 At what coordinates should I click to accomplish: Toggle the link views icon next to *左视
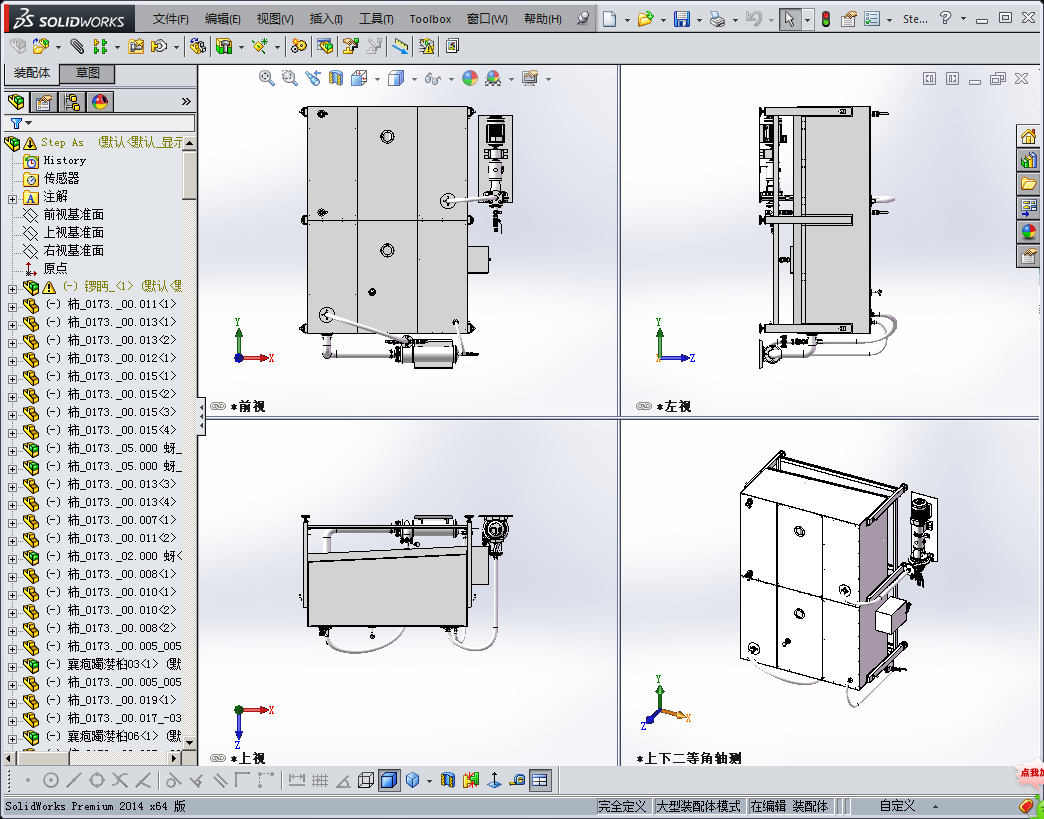click(x=643, y=406)
